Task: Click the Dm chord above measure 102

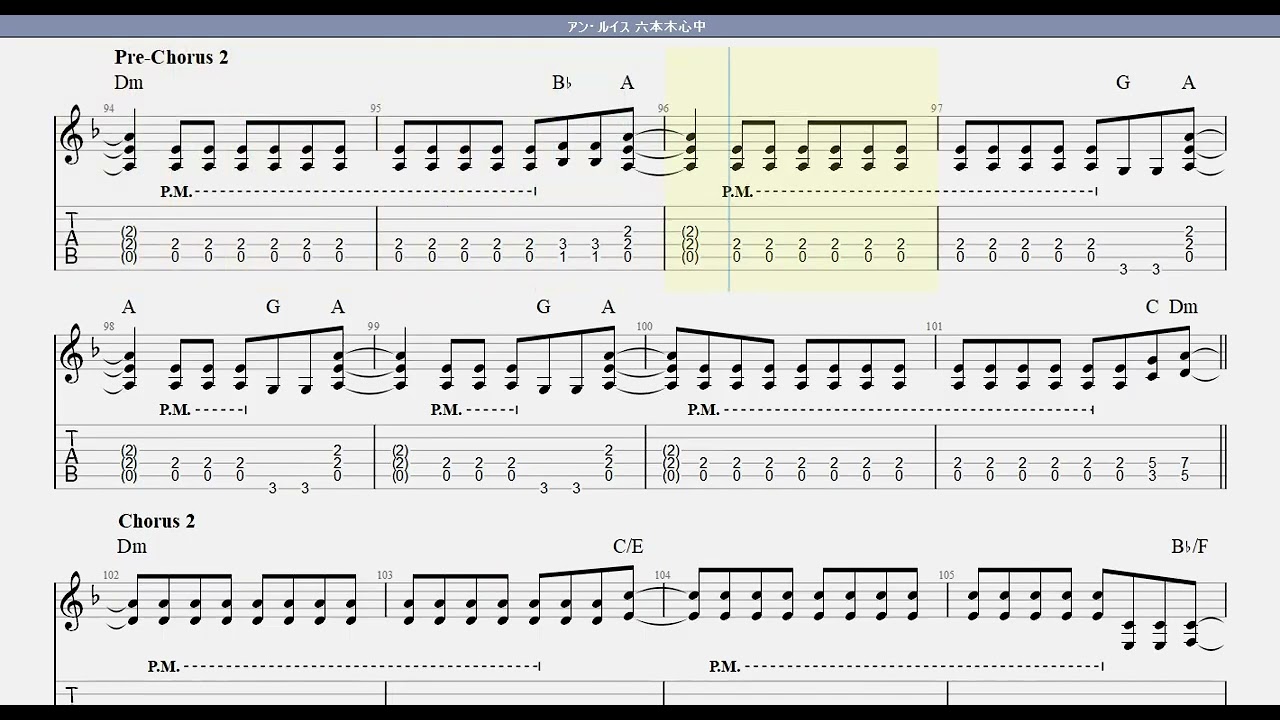Action: 132,546
